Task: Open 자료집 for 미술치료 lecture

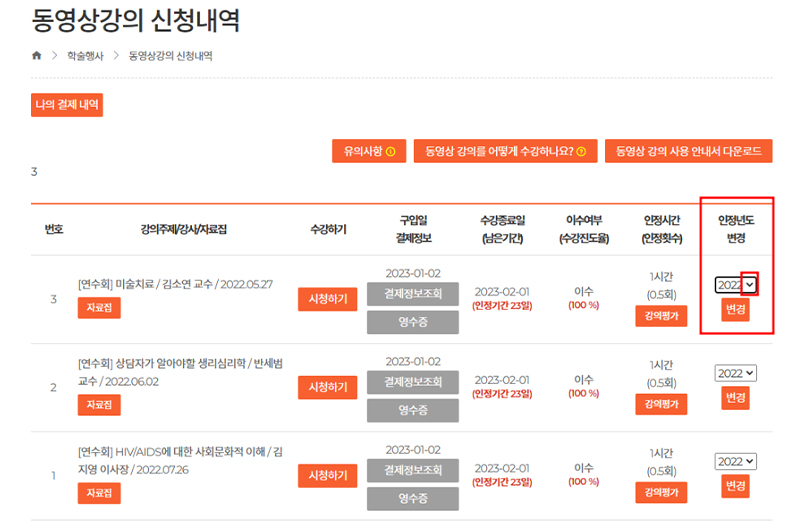Action: pyautogui.click(x=98, y=309)
